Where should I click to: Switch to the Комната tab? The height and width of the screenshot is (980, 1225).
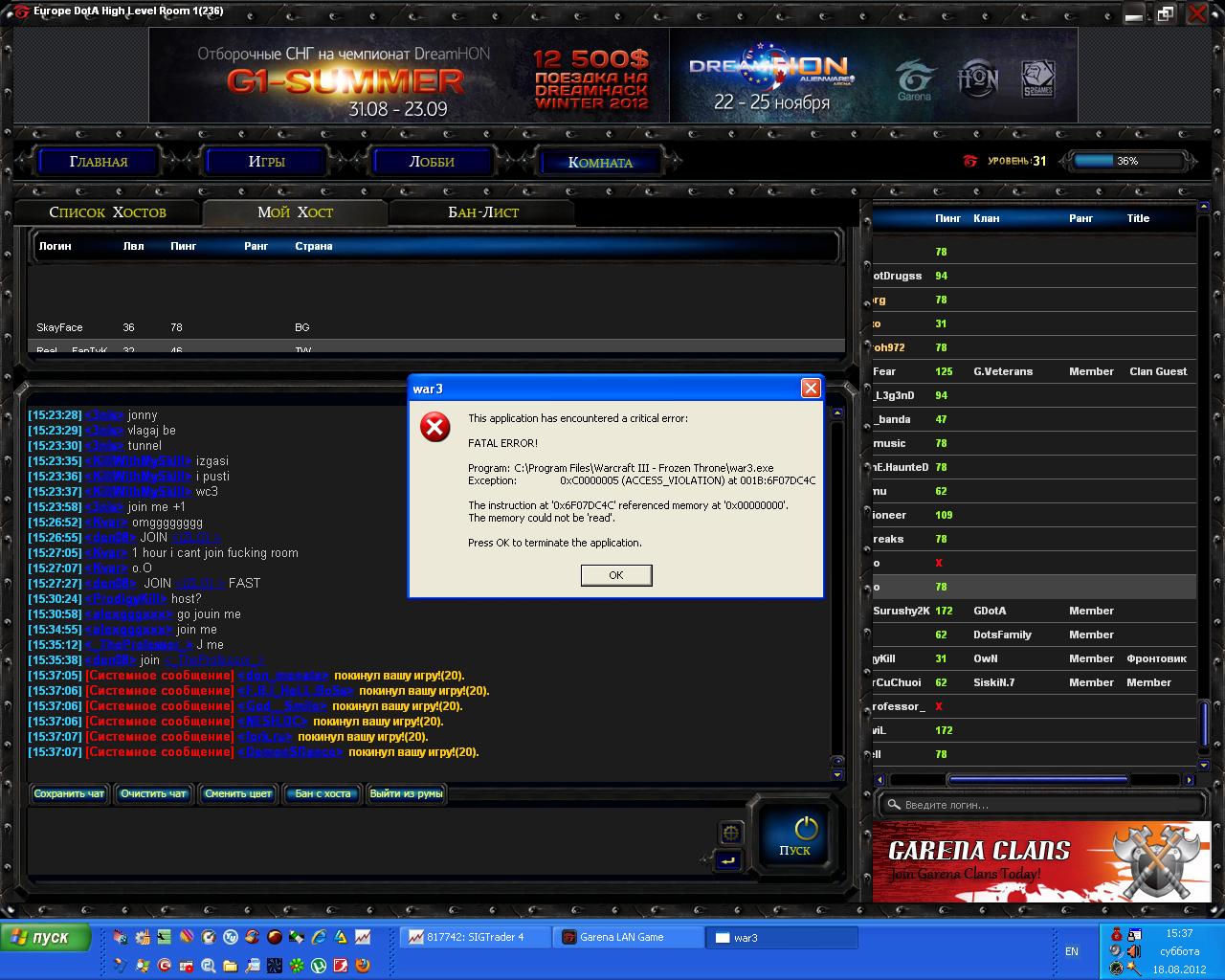click(600, 162)
